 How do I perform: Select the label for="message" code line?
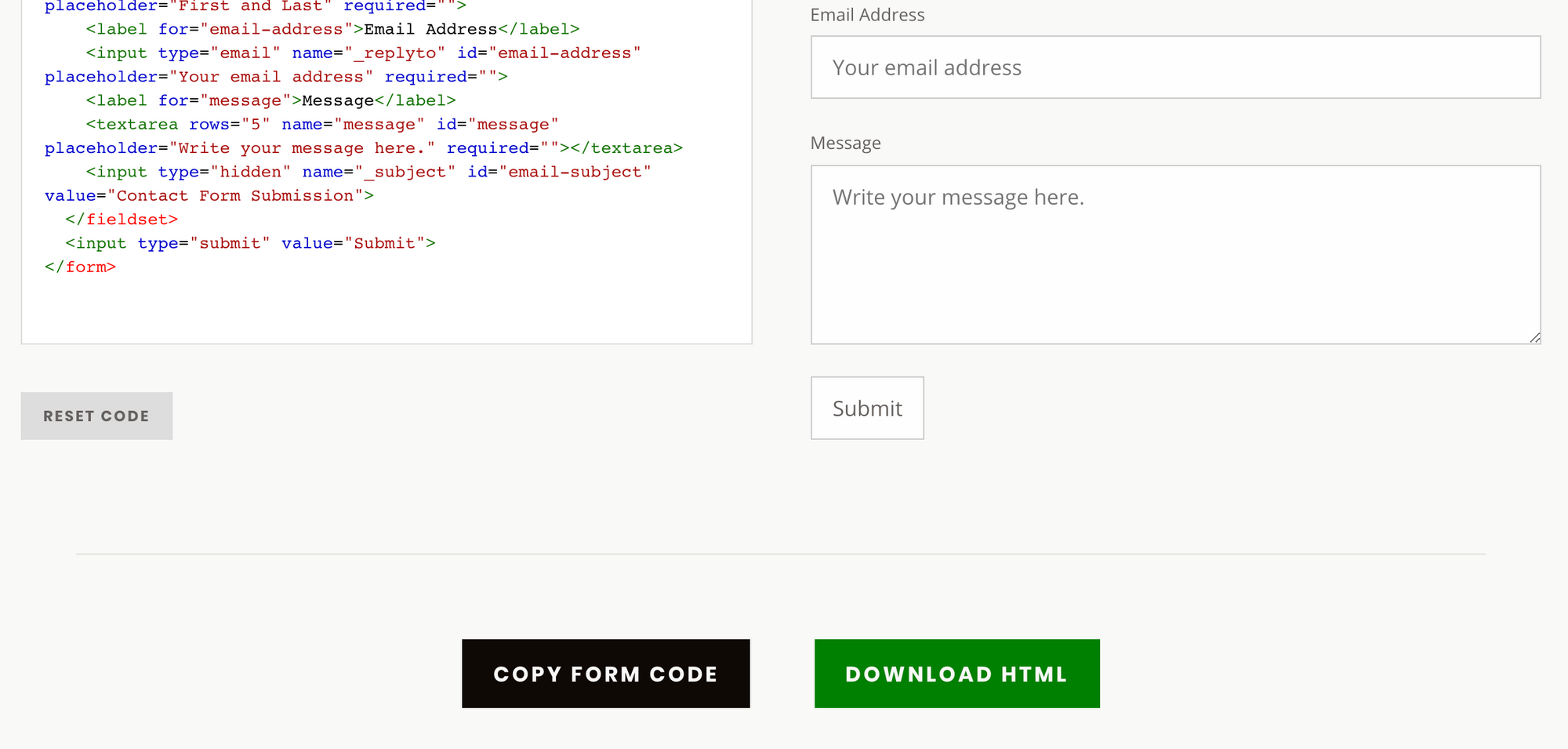(x=270, y=100)
